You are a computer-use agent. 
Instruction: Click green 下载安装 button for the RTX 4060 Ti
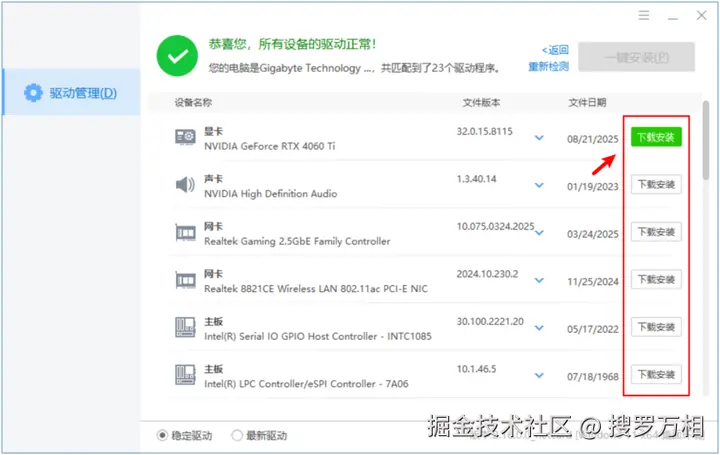[x=656, y=137]
